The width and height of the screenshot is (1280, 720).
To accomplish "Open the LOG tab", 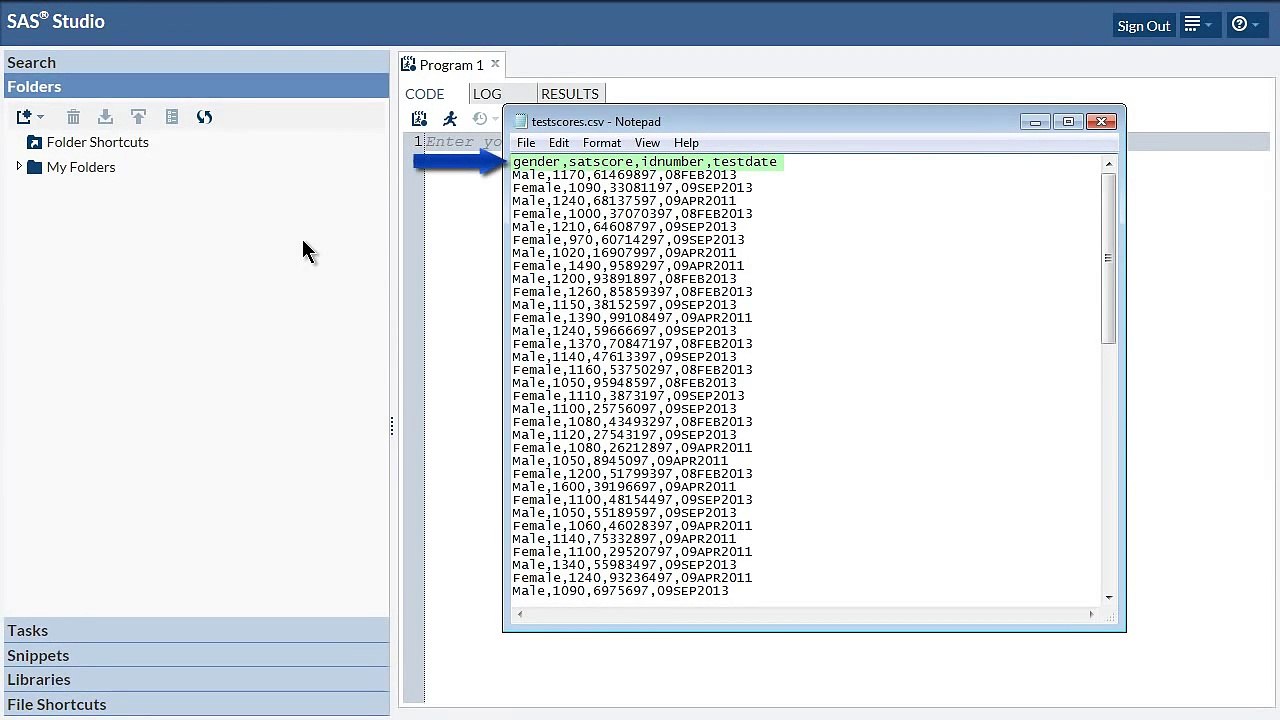I will pos(487,94).
